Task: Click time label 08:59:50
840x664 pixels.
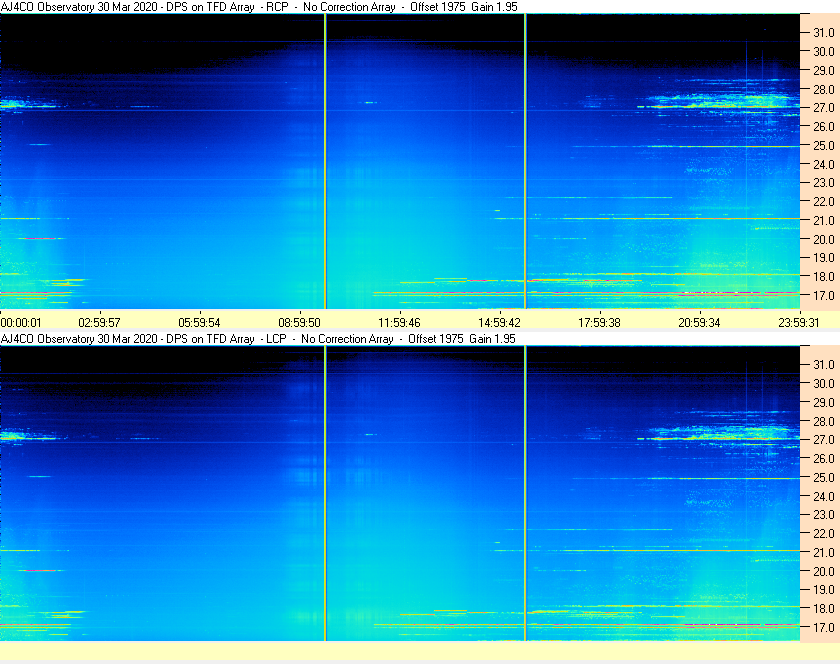Action: (x=299, y=323)
